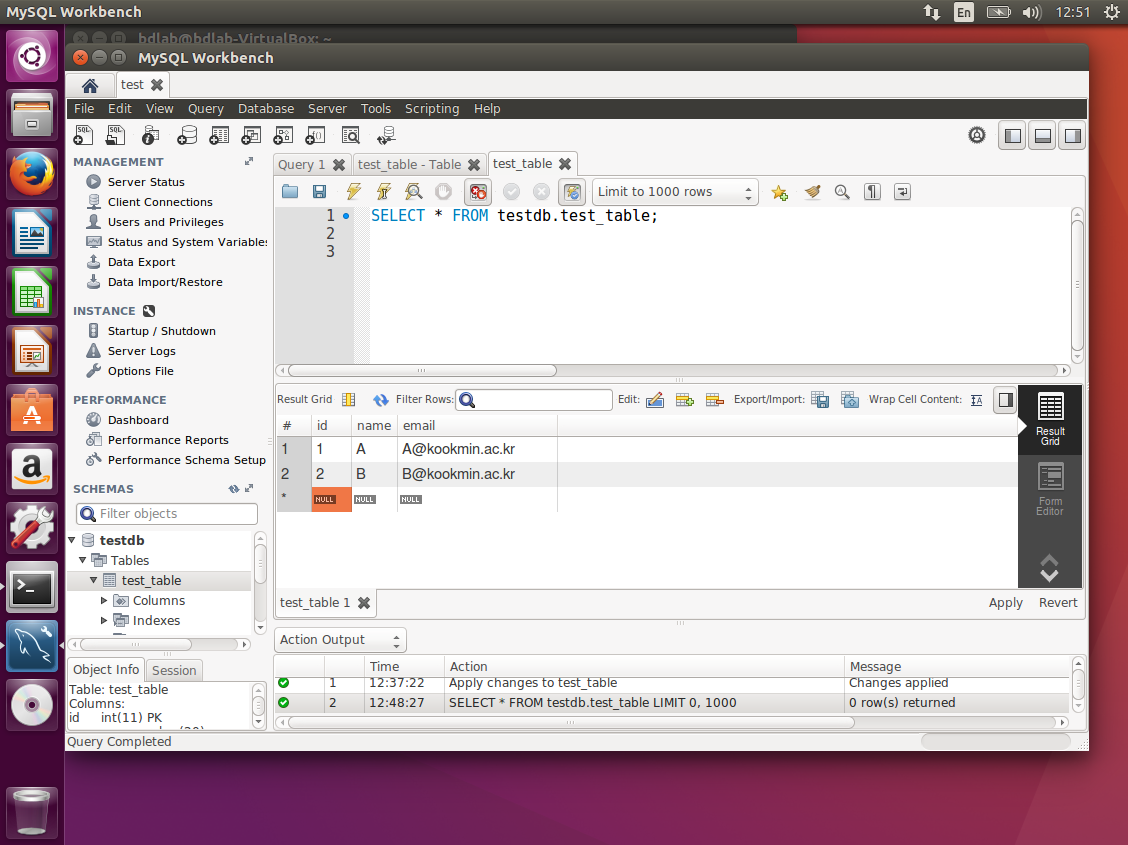
Task: Toggle left sidebar panel visibility
Action: pyautogui.click(x=1013, y=135)
